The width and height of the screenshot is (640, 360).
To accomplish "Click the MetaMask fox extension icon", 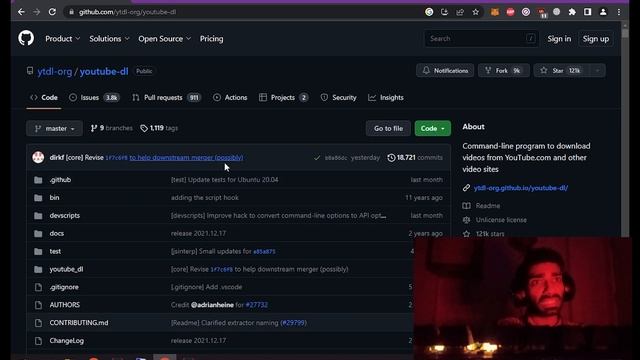I will pyautogui.click(x=495, y=12).
